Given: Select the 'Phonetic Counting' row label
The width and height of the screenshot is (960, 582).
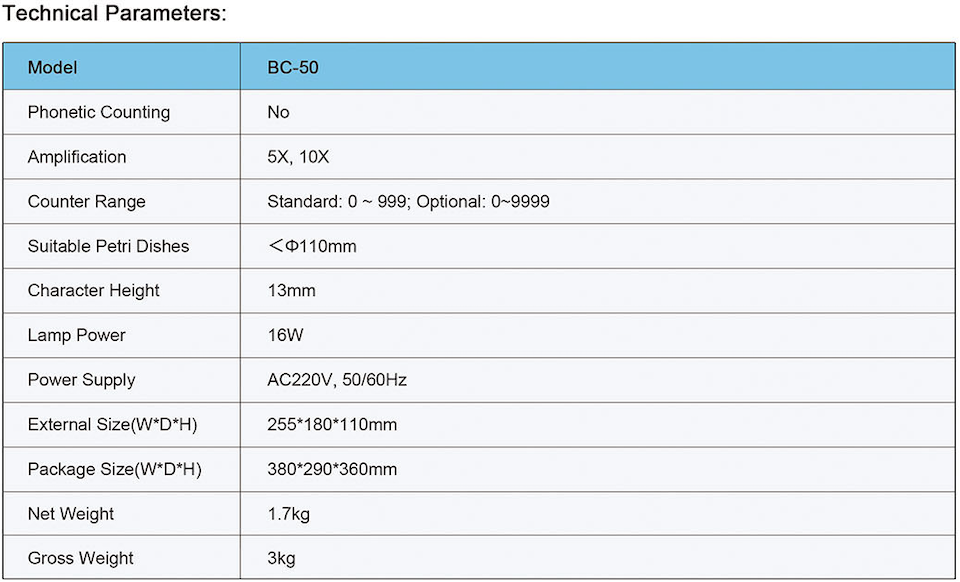Looking at the screenshot, I should [99, 112].
